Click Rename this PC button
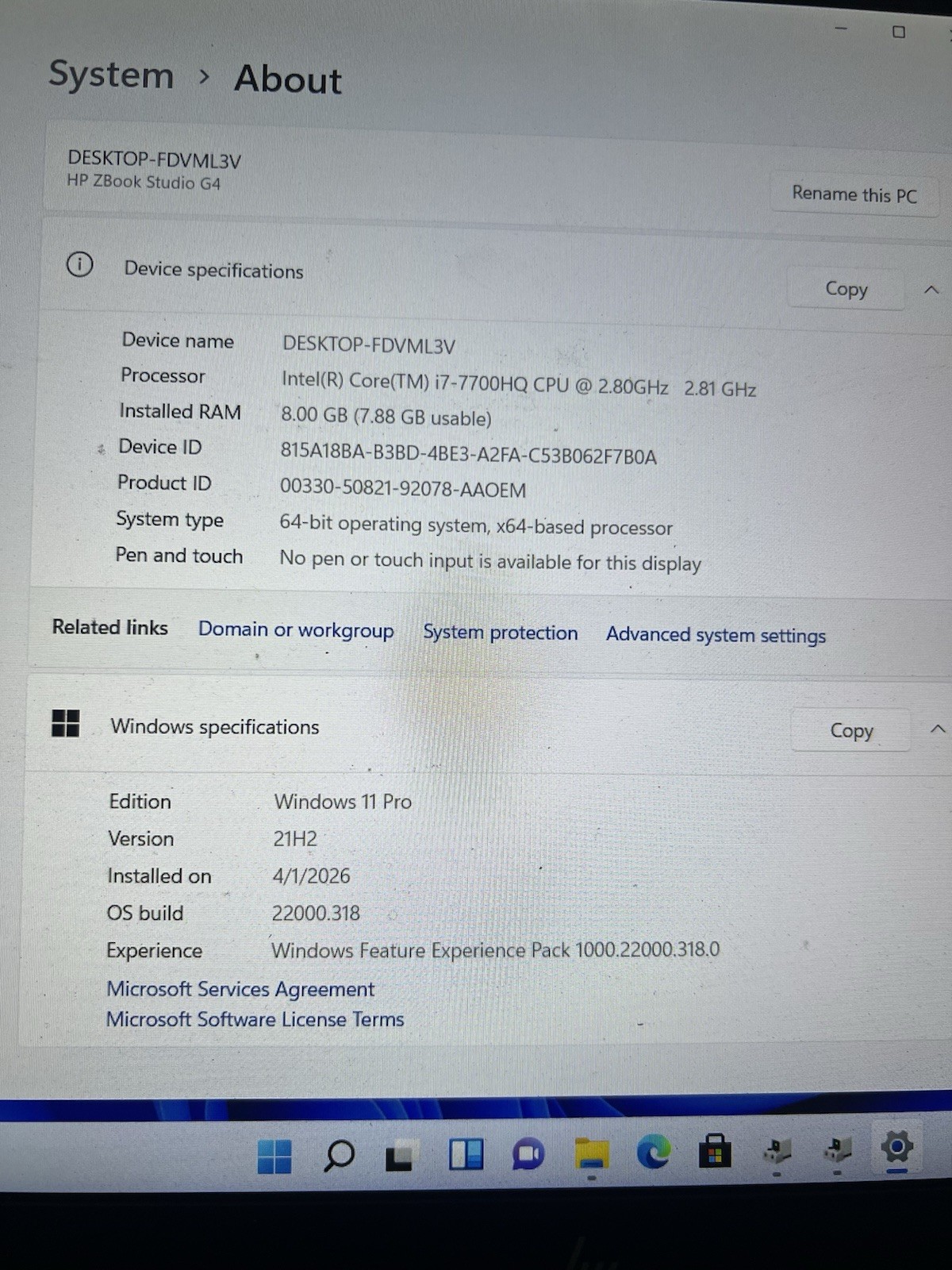The image size is (952, 1270). pos(854,194)
